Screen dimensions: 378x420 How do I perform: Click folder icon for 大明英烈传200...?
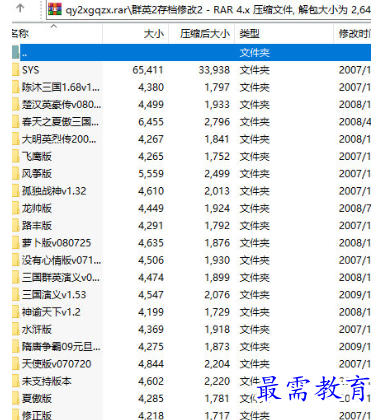[16, 139]
